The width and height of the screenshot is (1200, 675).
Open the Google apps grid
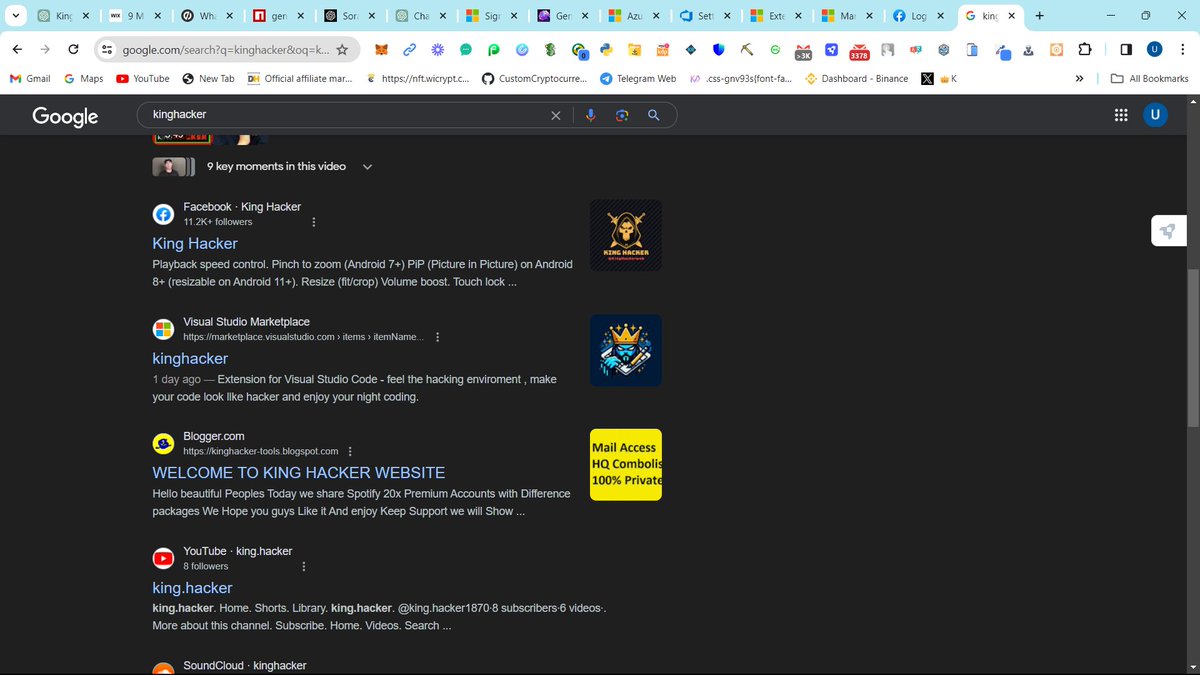point(1120,115)
